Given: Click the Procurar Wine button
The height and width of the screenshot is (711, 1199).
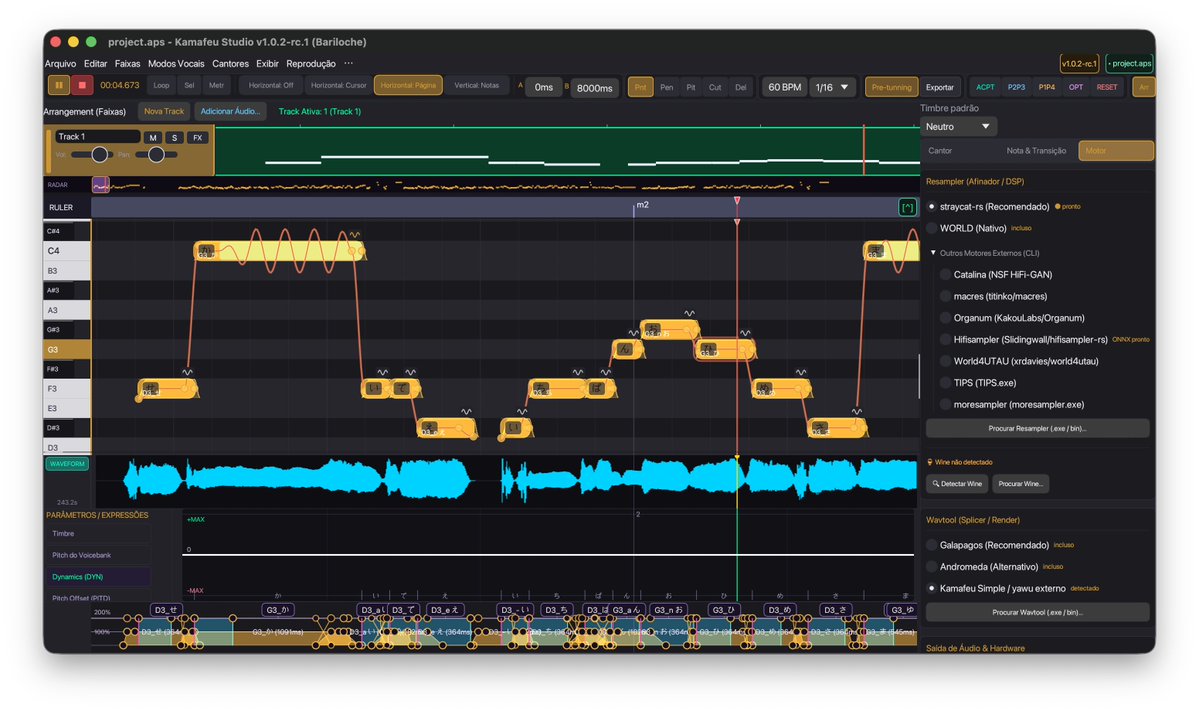Looking at the screenshot, I should (x=1021, y=484).
